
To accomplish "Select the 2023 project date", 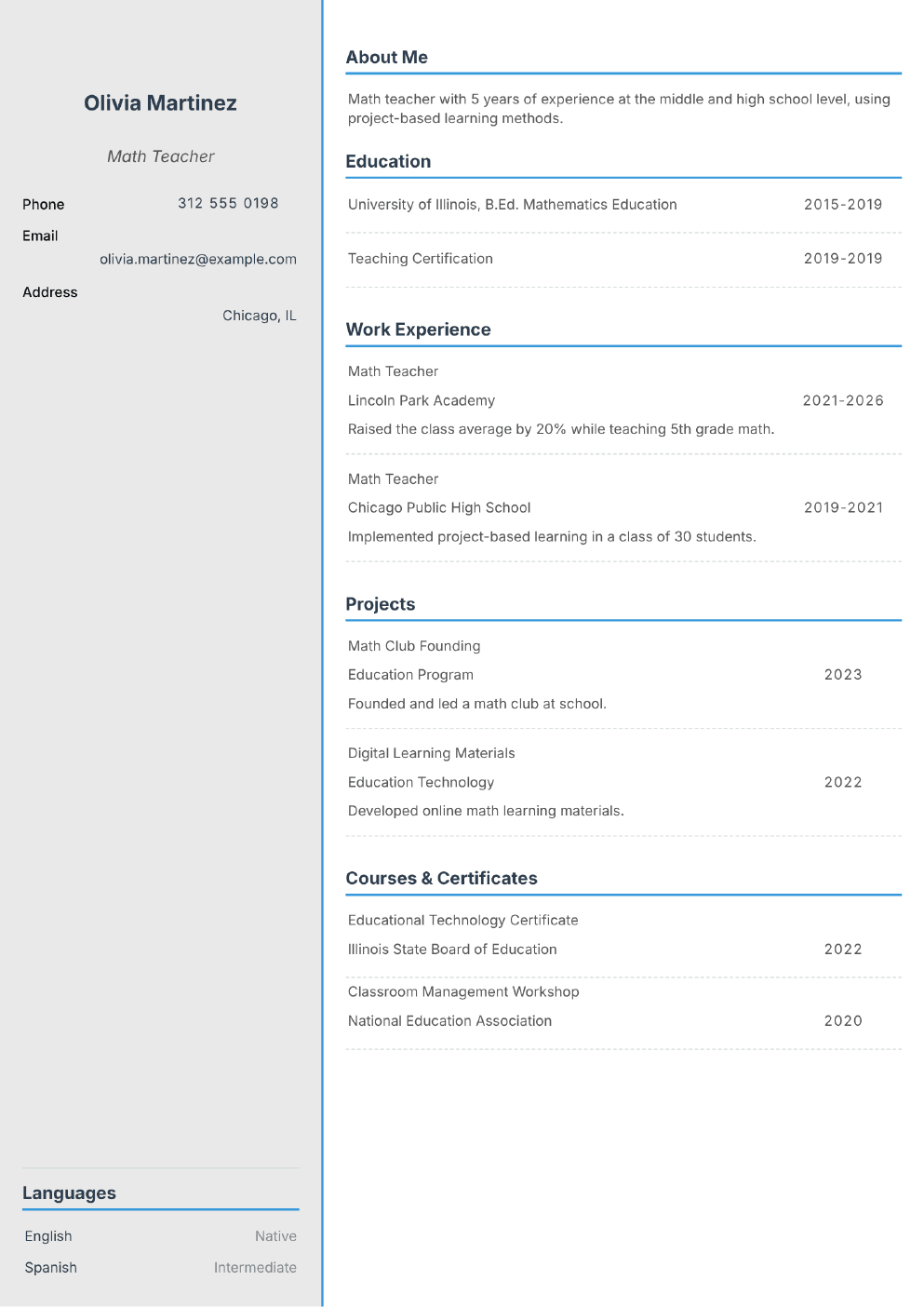I will (843, 675).
